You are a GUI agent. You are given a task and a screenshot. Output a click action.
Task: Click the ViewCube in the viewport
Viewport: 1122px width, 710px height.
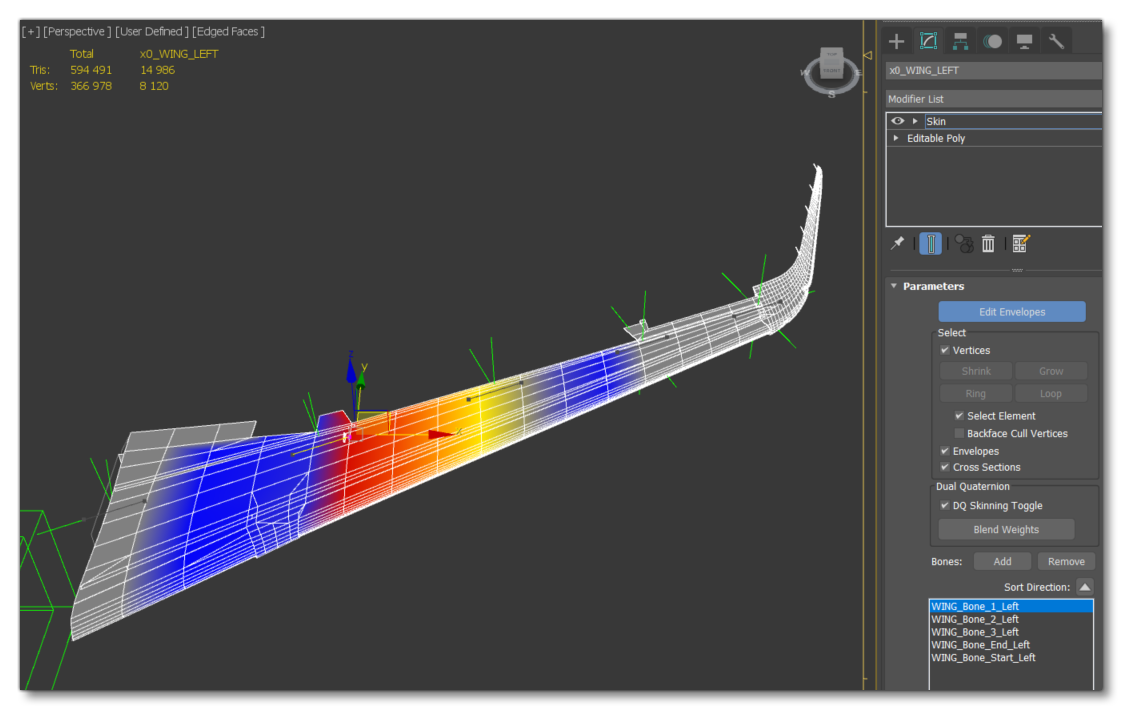(831, 67)
